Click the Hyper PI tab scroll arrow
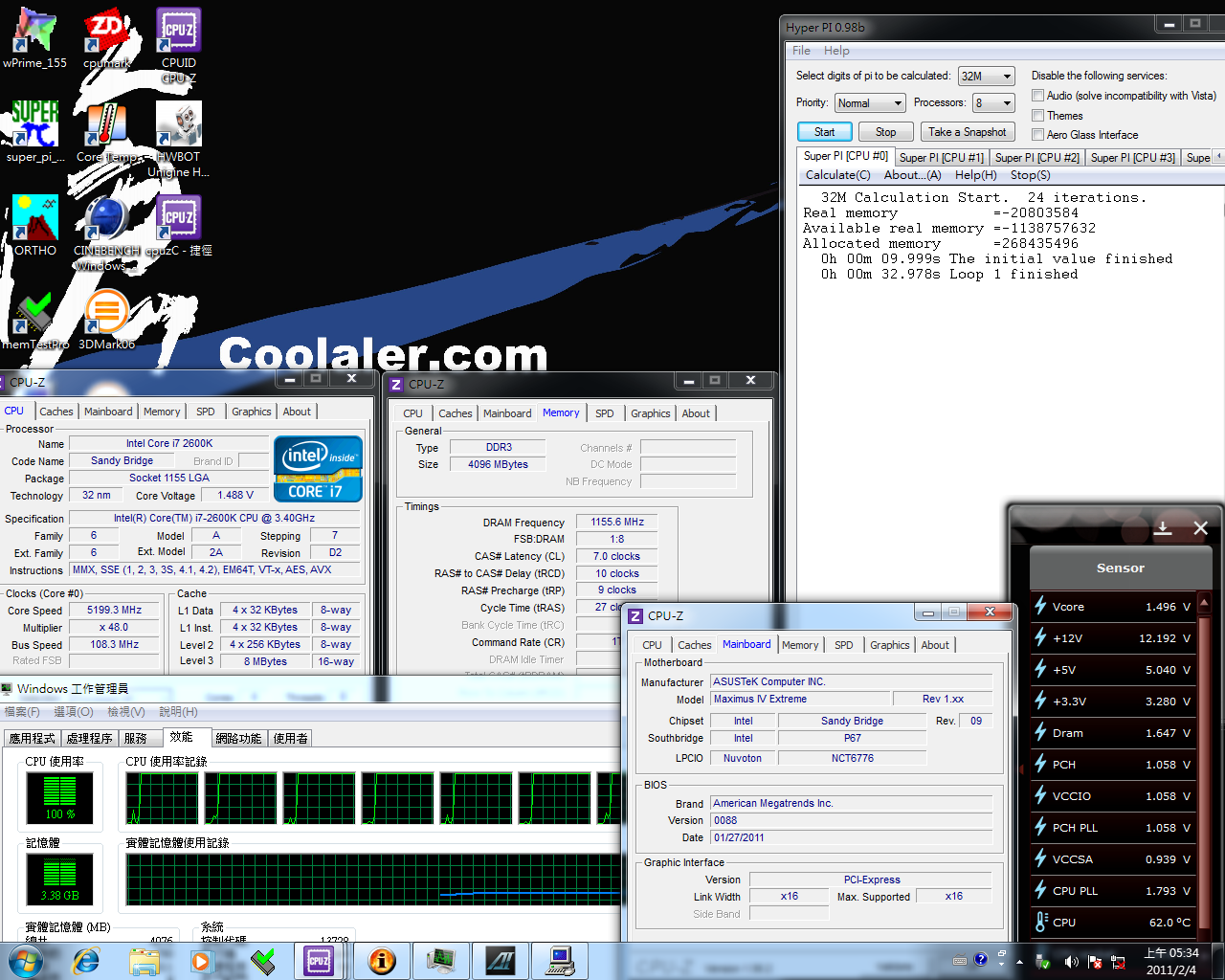Image resolution: width=1225 pixels, height=980 pixels. 1218,156
